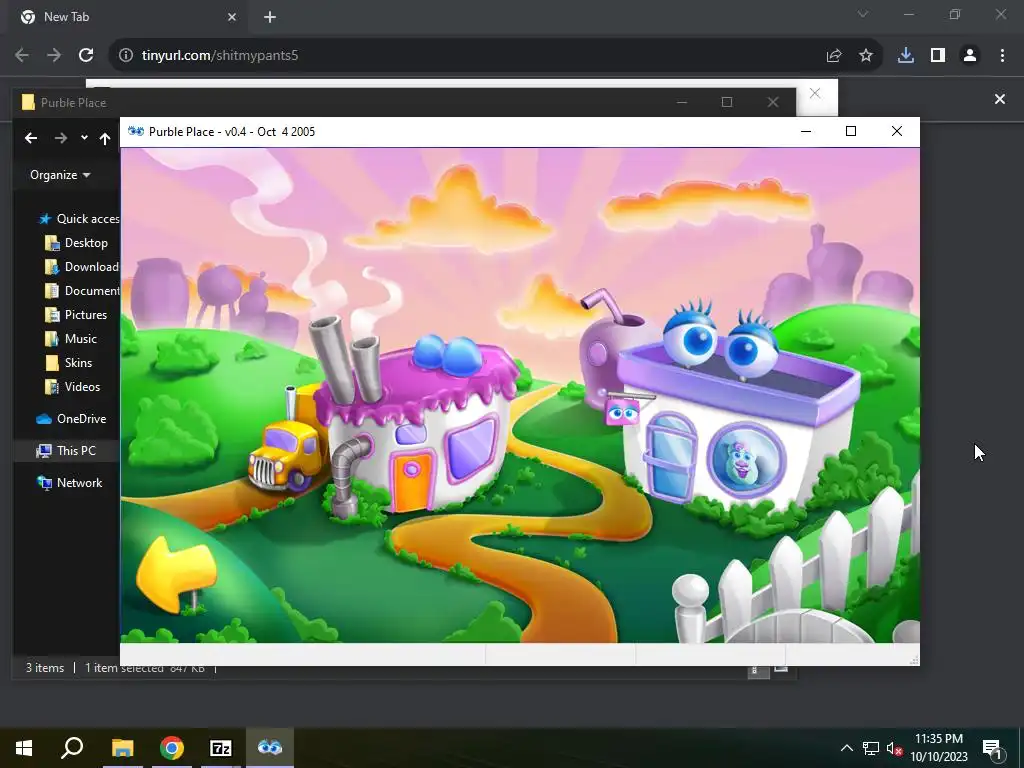
Task: Go forward in Chrome browser
Action: (54, 56)
